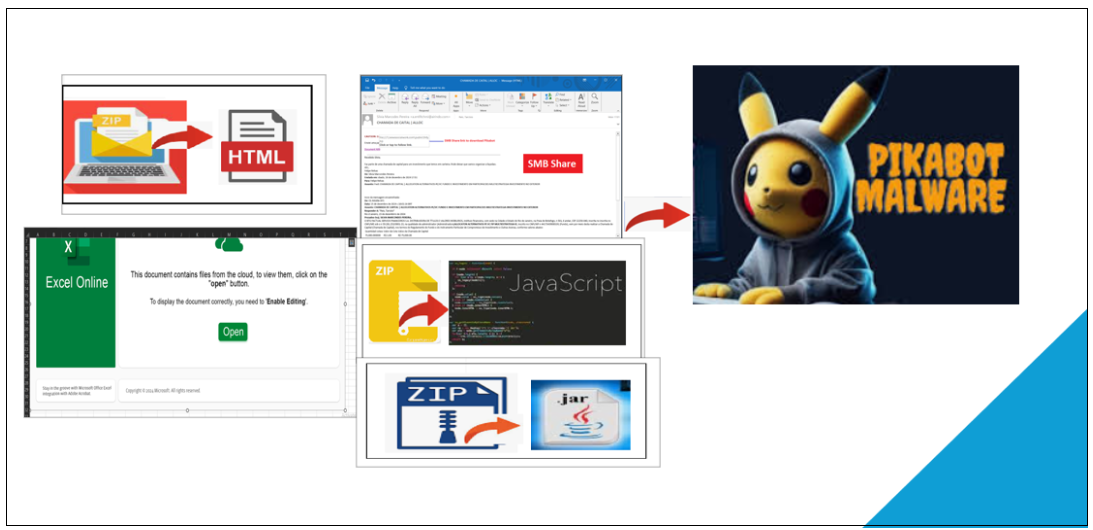Click the Pikabot Malware image
This screenshot has height=530, width=1093.
point(855,184)
